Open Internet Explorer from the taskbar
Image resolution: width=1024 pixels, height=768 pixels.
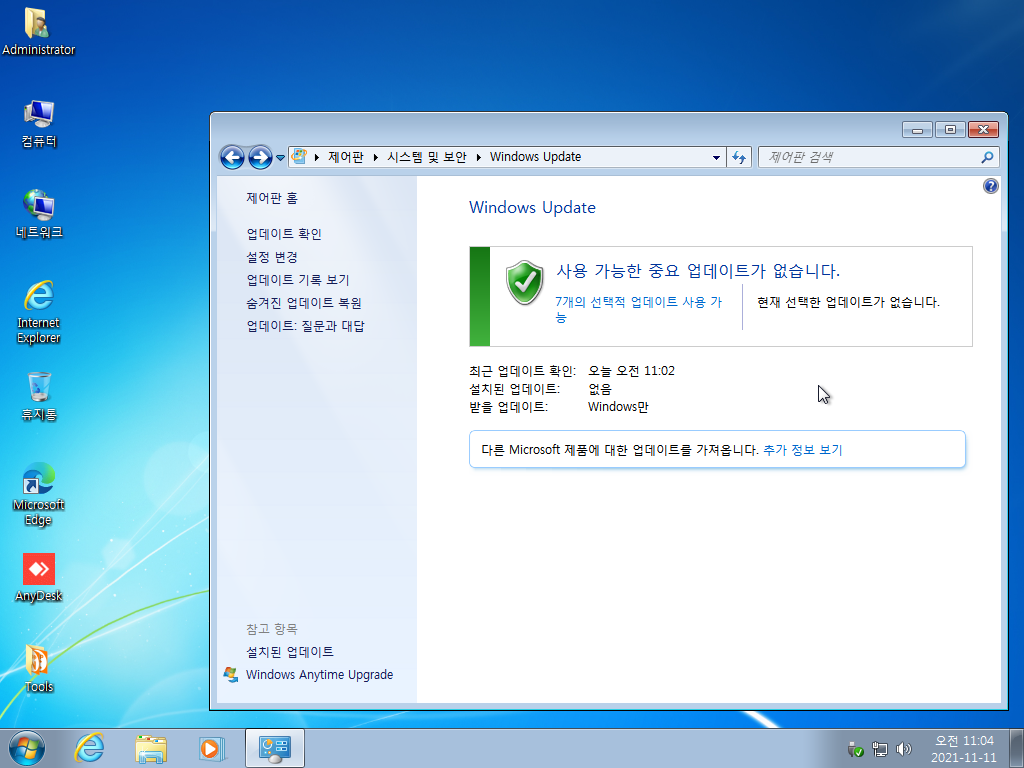click(x=89, y=748)
